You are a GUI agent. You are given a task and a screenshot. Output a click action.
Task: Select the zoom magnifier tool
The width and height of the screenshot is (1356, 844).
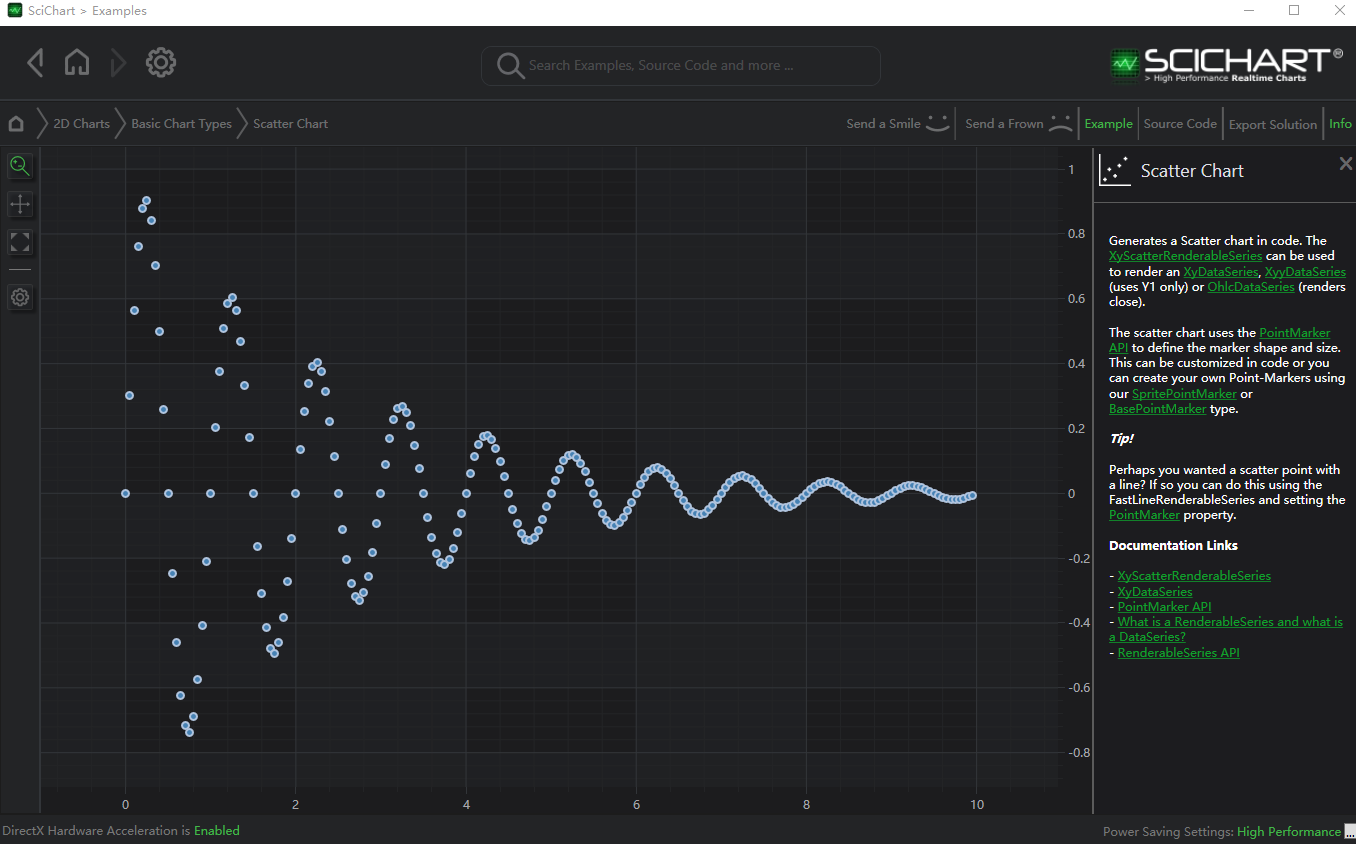[x=20, y=166]
